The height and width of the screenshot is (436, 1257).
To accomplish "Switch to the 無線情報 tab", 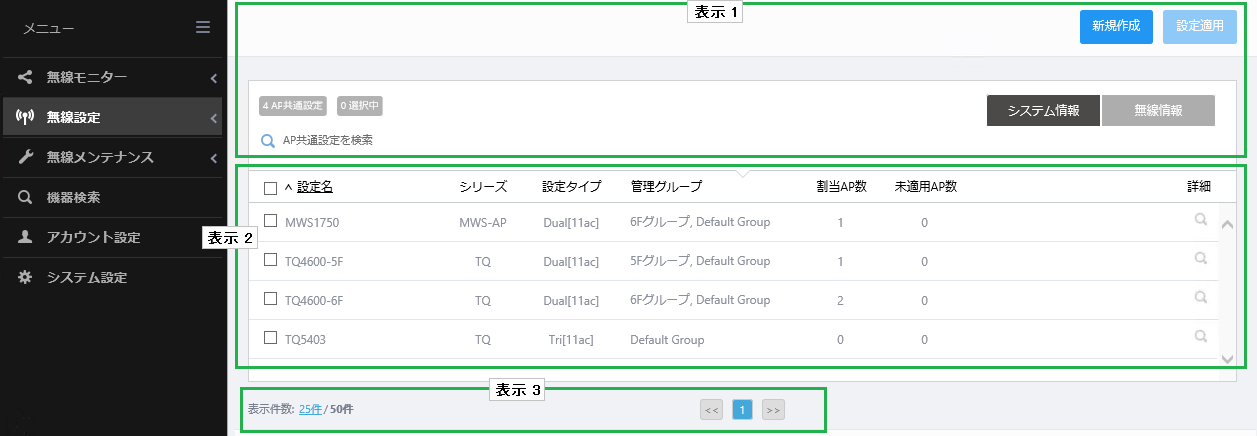I will pyautogui.click(x=1158, y=111).
